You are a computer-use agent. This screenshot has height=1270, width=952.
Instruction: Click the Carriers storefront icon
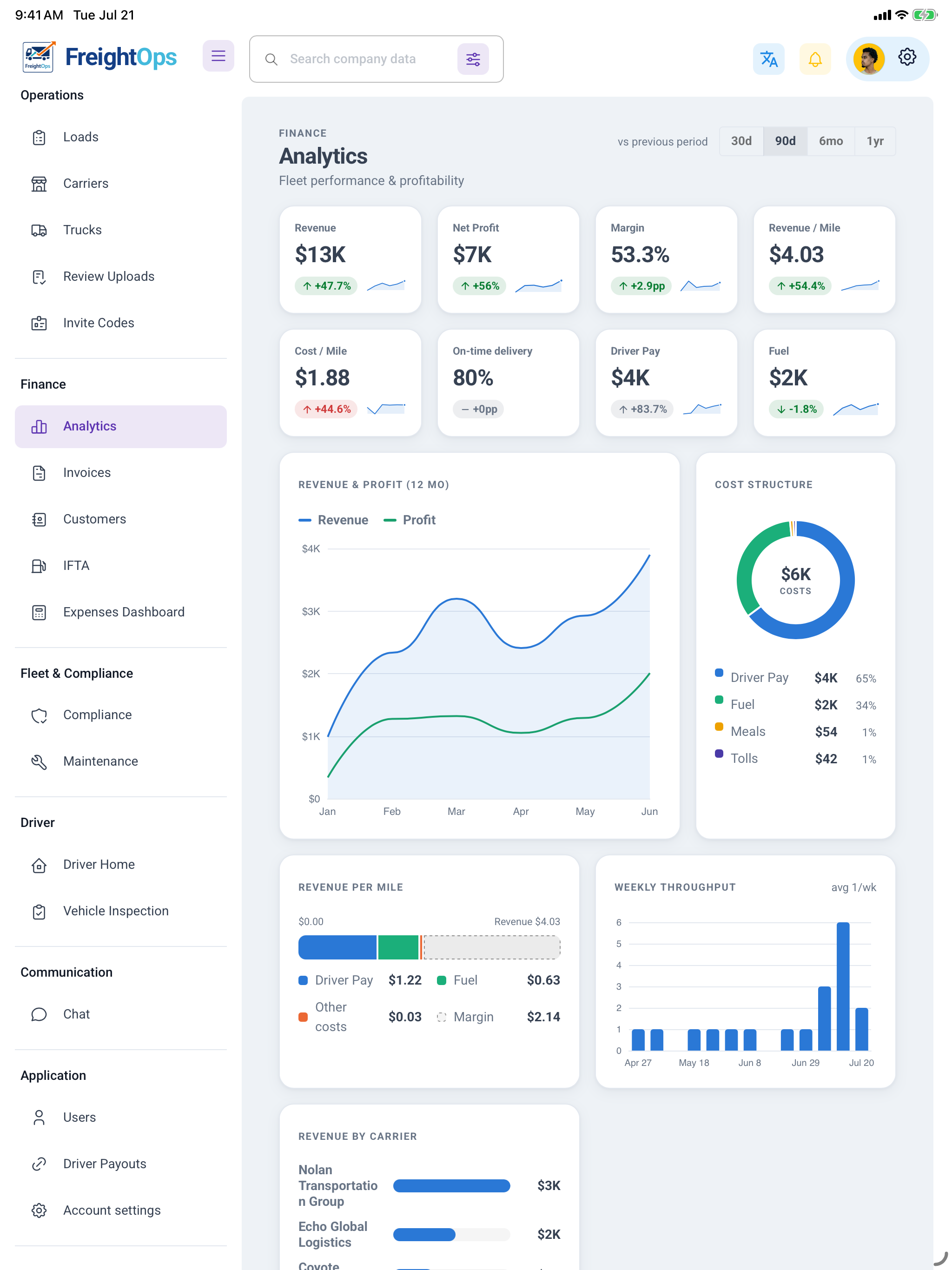(39, 184)
